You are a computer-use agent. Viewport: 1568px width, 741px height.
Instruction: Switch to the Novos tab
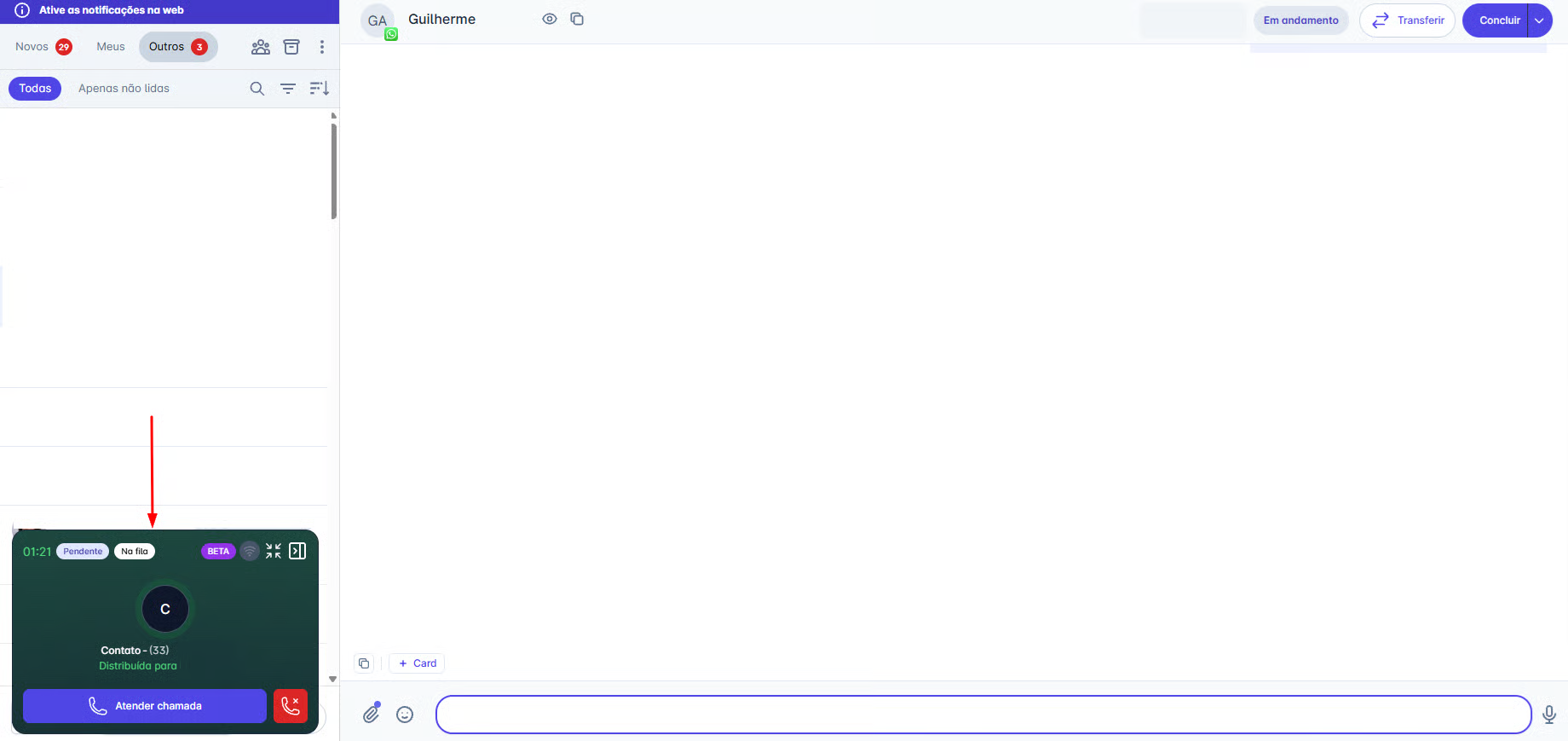(43, 47)
